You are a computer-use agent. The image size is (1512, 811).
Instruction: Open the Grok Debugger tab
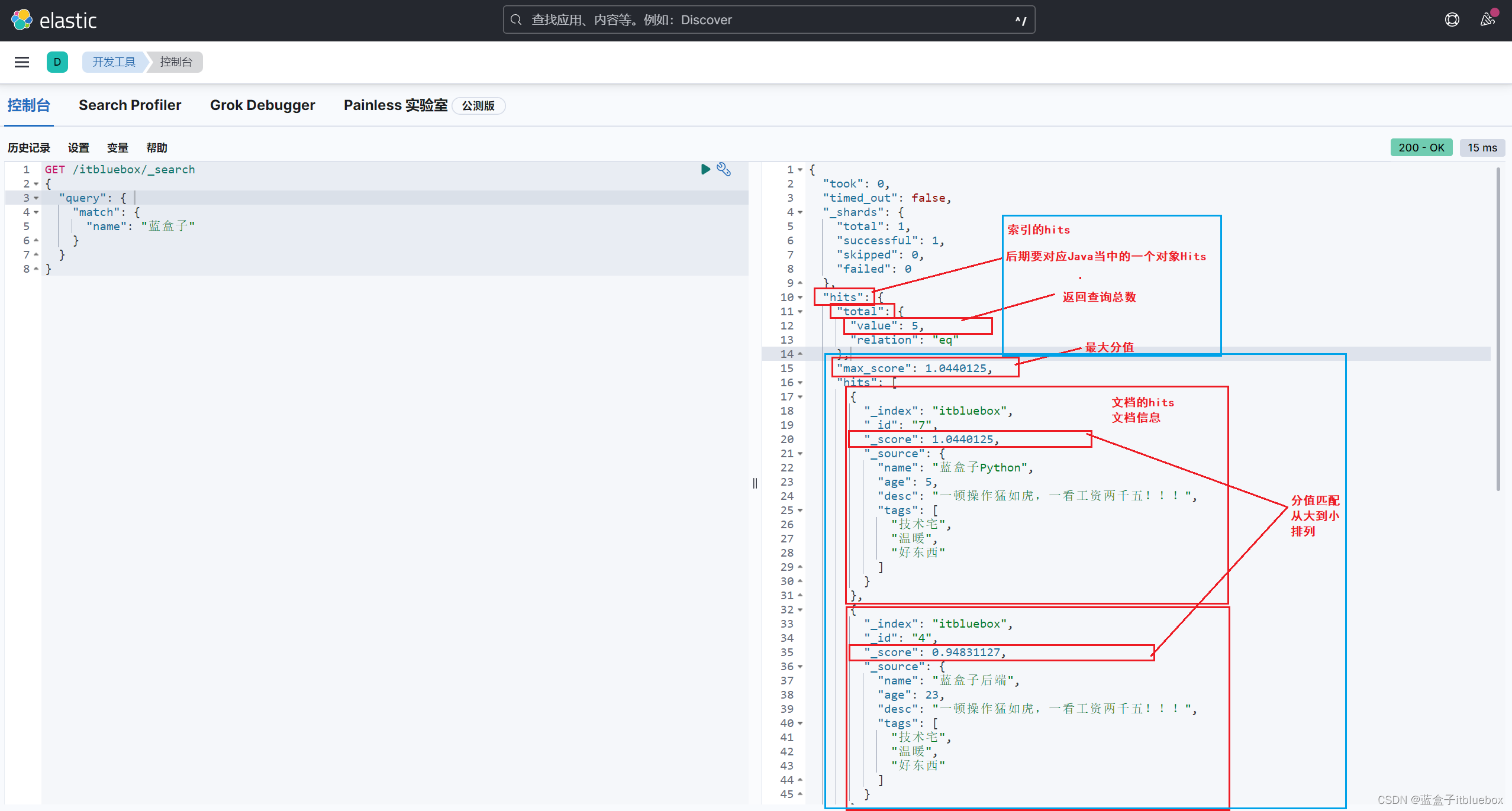pos(262,105)
